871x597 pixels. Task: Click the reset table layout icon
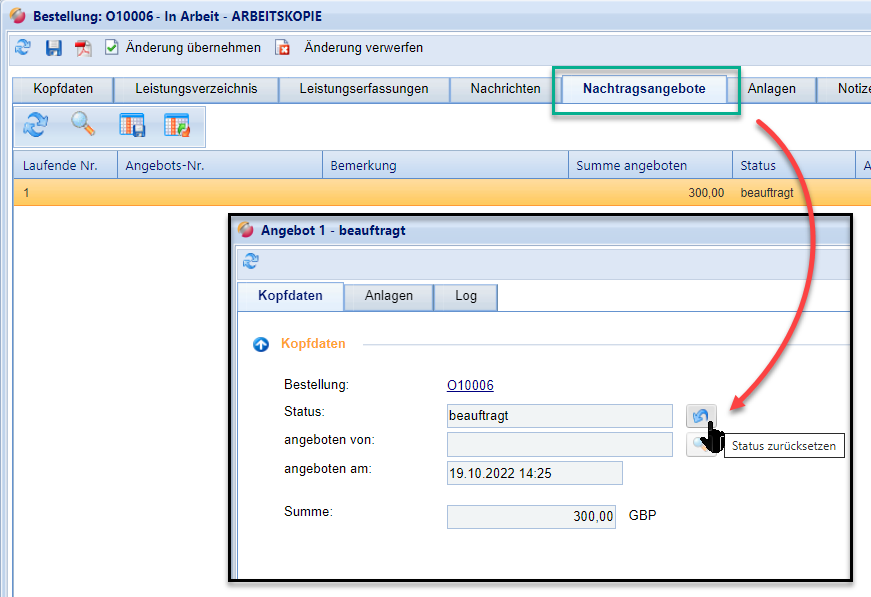pos(177,125)
